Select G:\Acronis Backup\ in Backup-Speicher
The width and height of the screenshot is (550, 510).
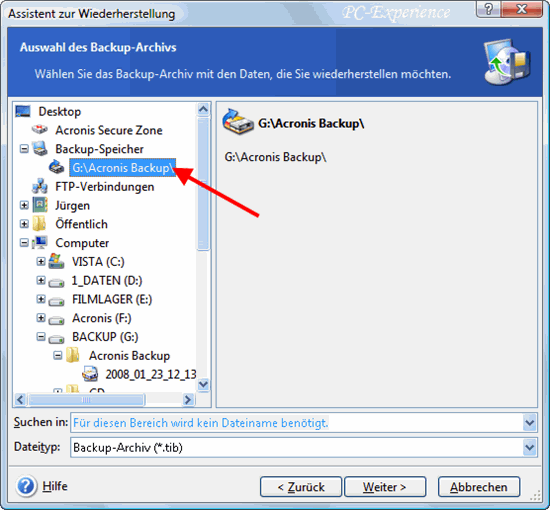tap(122, 168)
